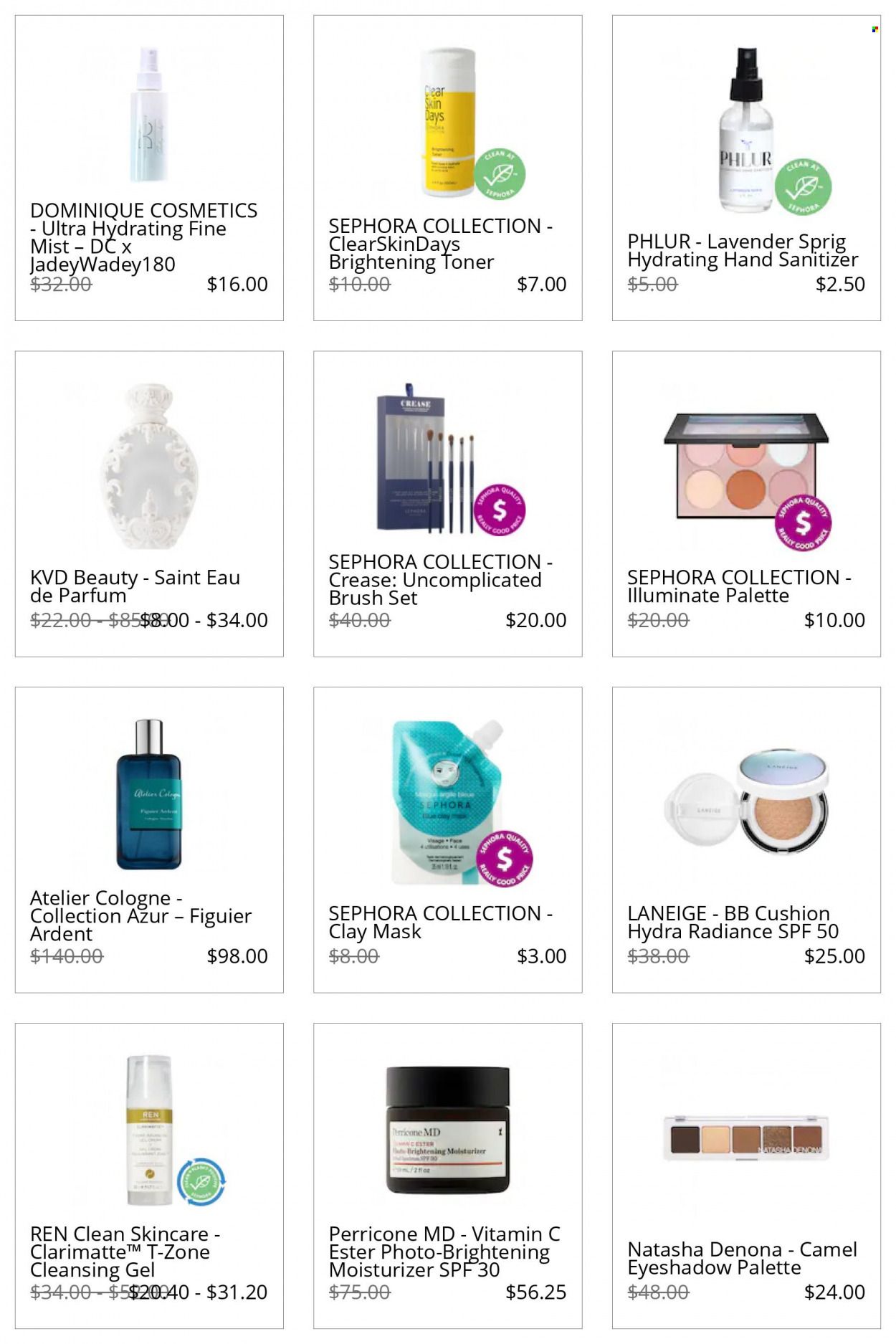Viewport: 896px width, 1344px height.
Task: Open the Natasha Denona eyeshadow palette image
Action: point(746,1138)
